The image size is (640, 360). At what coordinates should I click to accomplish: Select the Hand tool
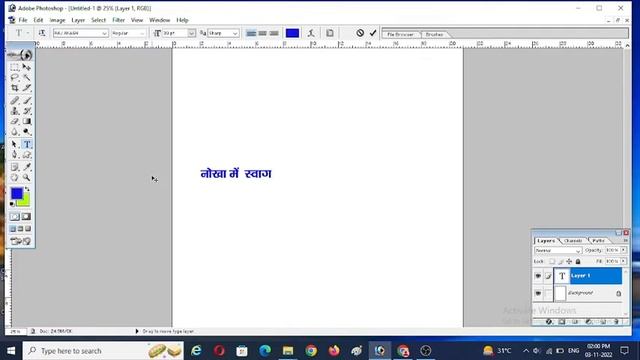click(x=15, y=178)
